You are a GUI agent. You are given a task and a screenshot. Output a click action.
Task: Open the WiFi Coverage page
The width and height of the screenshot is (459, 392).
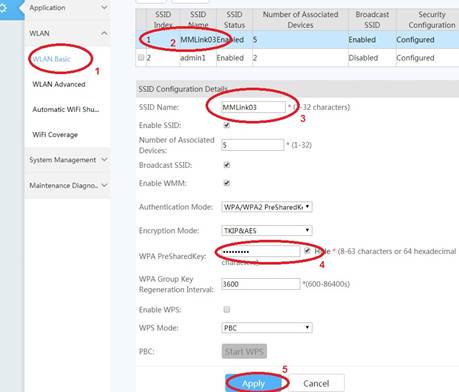click(55, 135)
